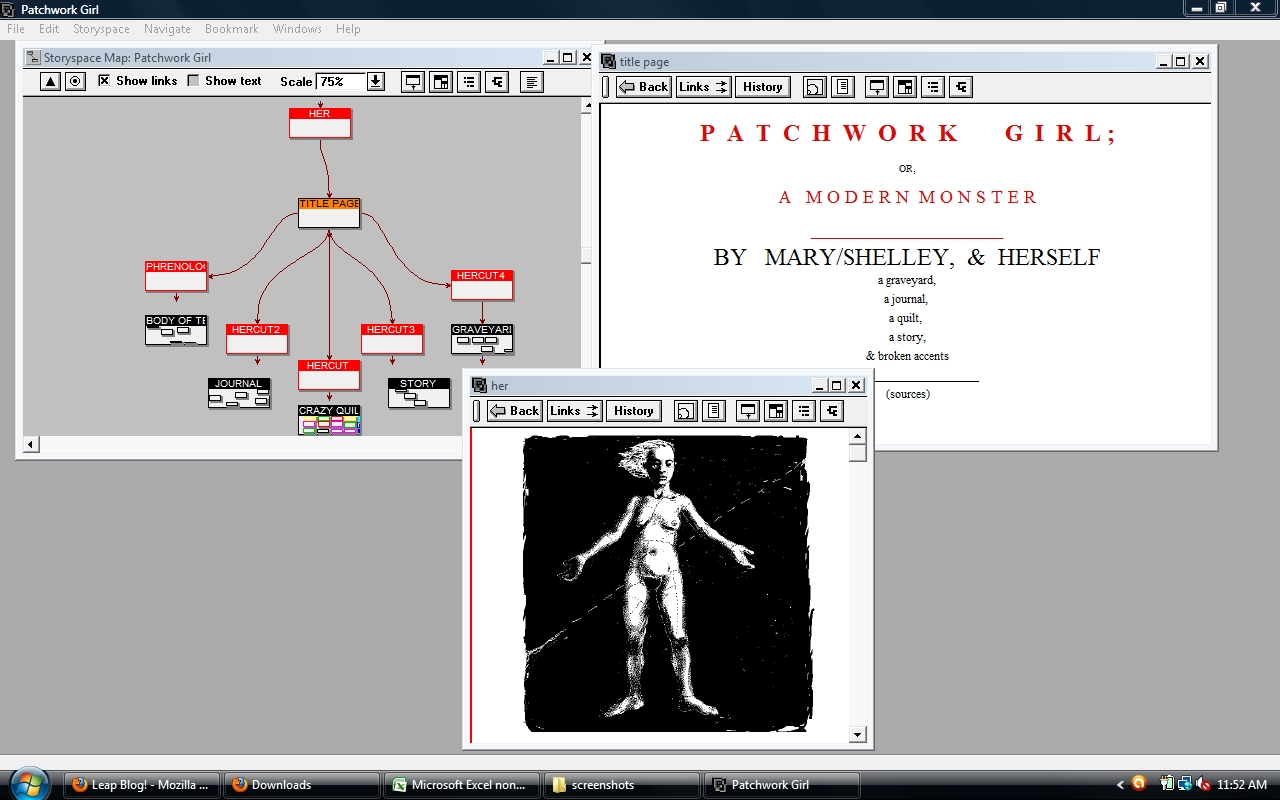Click the text page icon in title page toolbar
The width and height of the screenshot is (1280, 800).
[843, 87]
